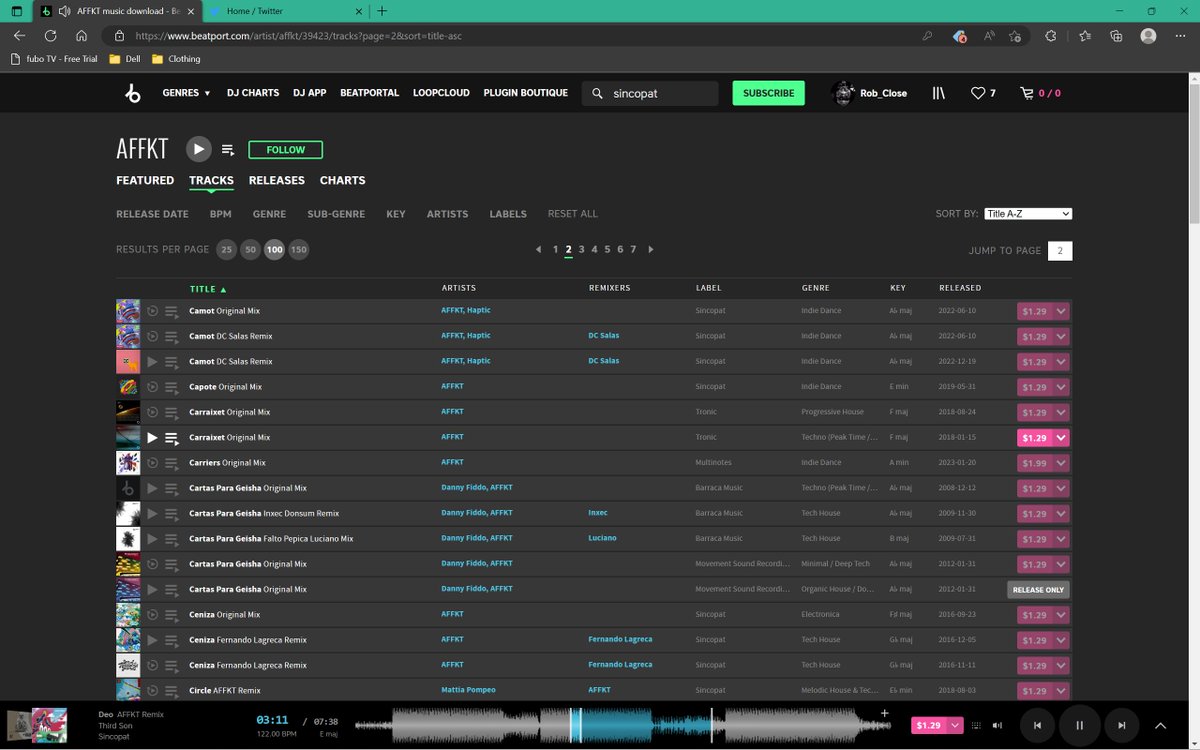This screenshot has height=750, width=1200.
Task: Set results per page to 100
Action: pos(274,249)
